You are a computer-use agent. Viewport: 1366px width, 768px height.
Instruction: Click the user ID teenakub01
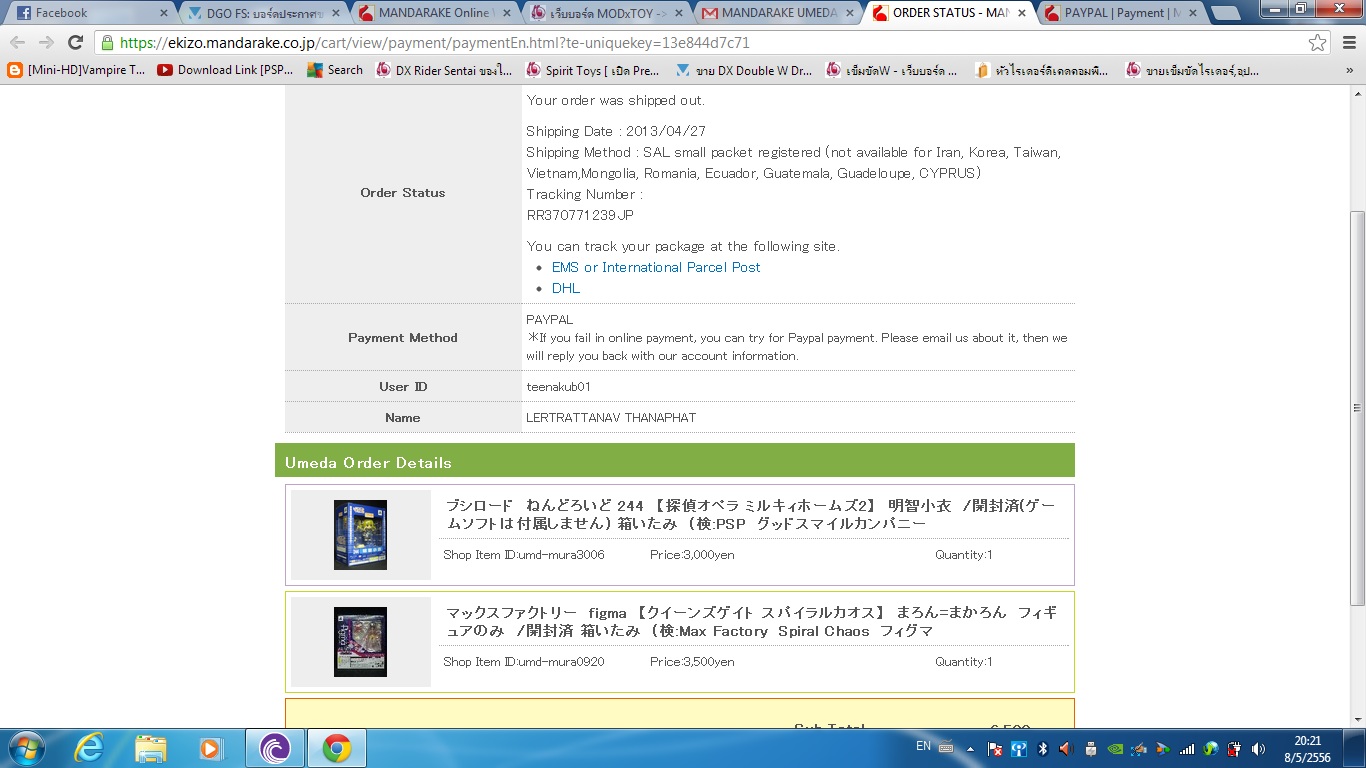pos(559,387)
